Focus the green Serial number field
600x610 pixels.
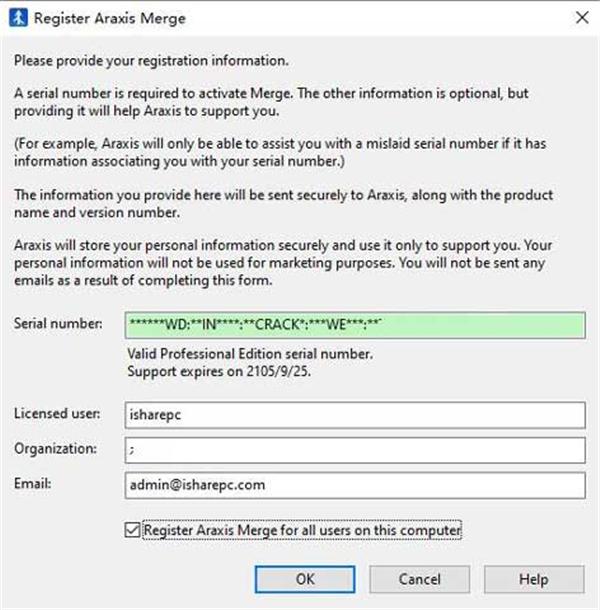click(355, 325)
